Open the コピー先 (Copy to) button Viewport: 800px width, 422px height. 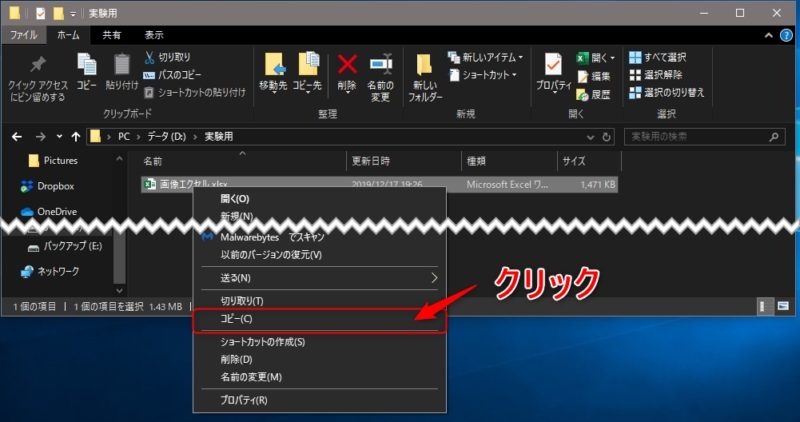307,73
